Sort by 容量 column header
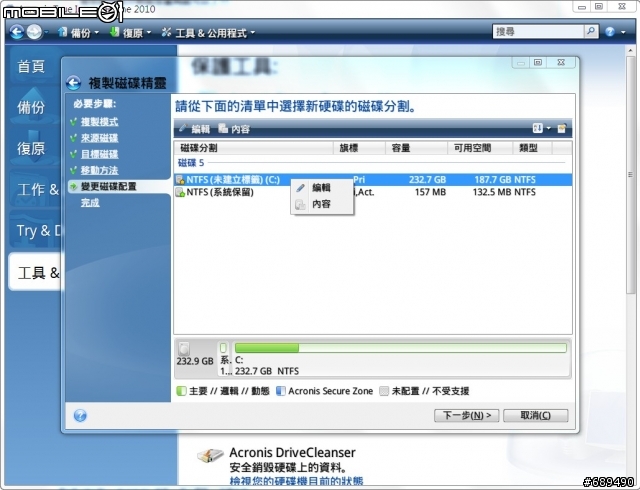640x490 pixels. 416,148
